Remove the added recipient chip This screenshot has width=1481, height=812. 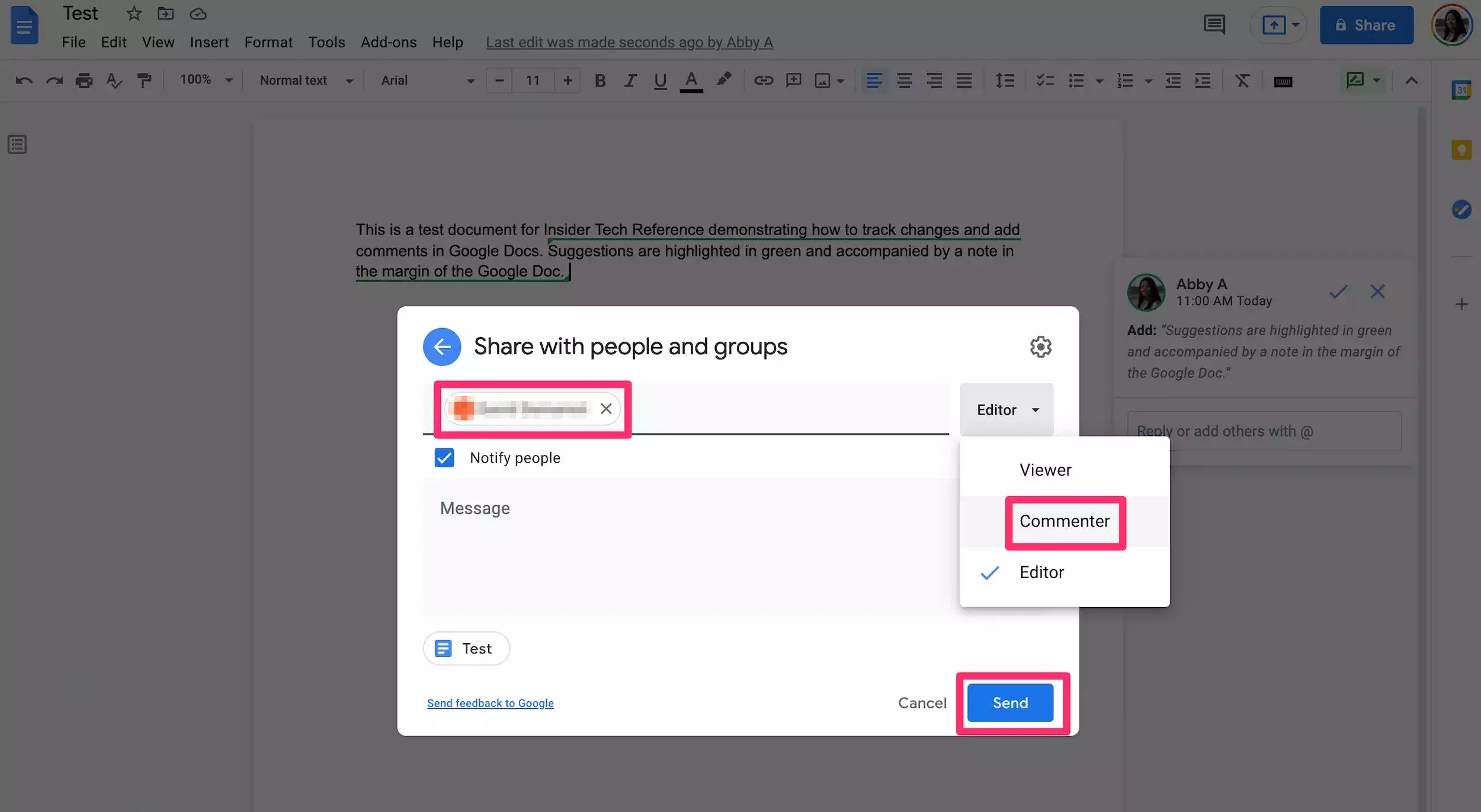click(x=605, y=409)
